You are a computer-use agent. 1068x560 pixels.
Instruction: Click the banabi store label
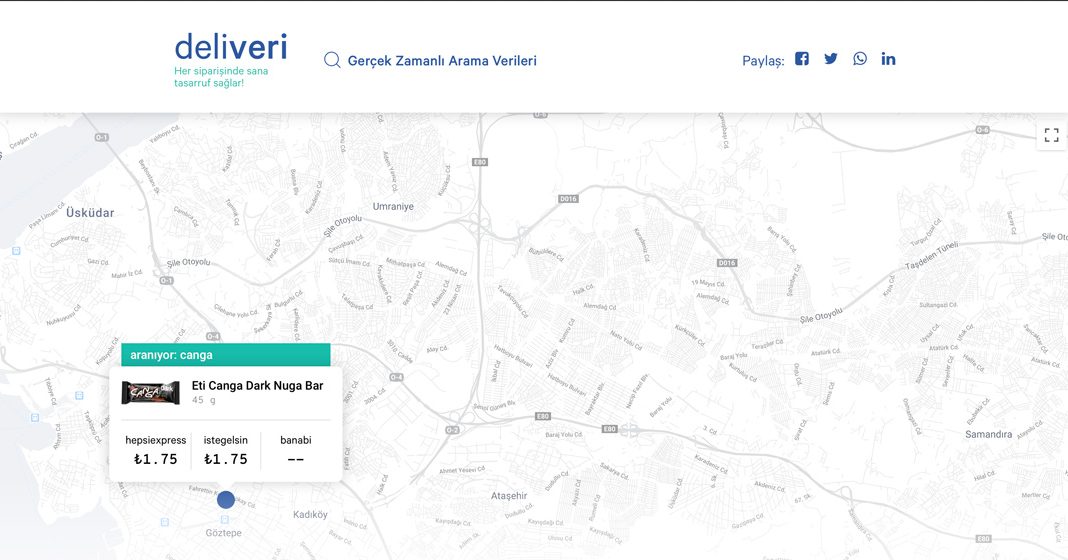[296, 440]
